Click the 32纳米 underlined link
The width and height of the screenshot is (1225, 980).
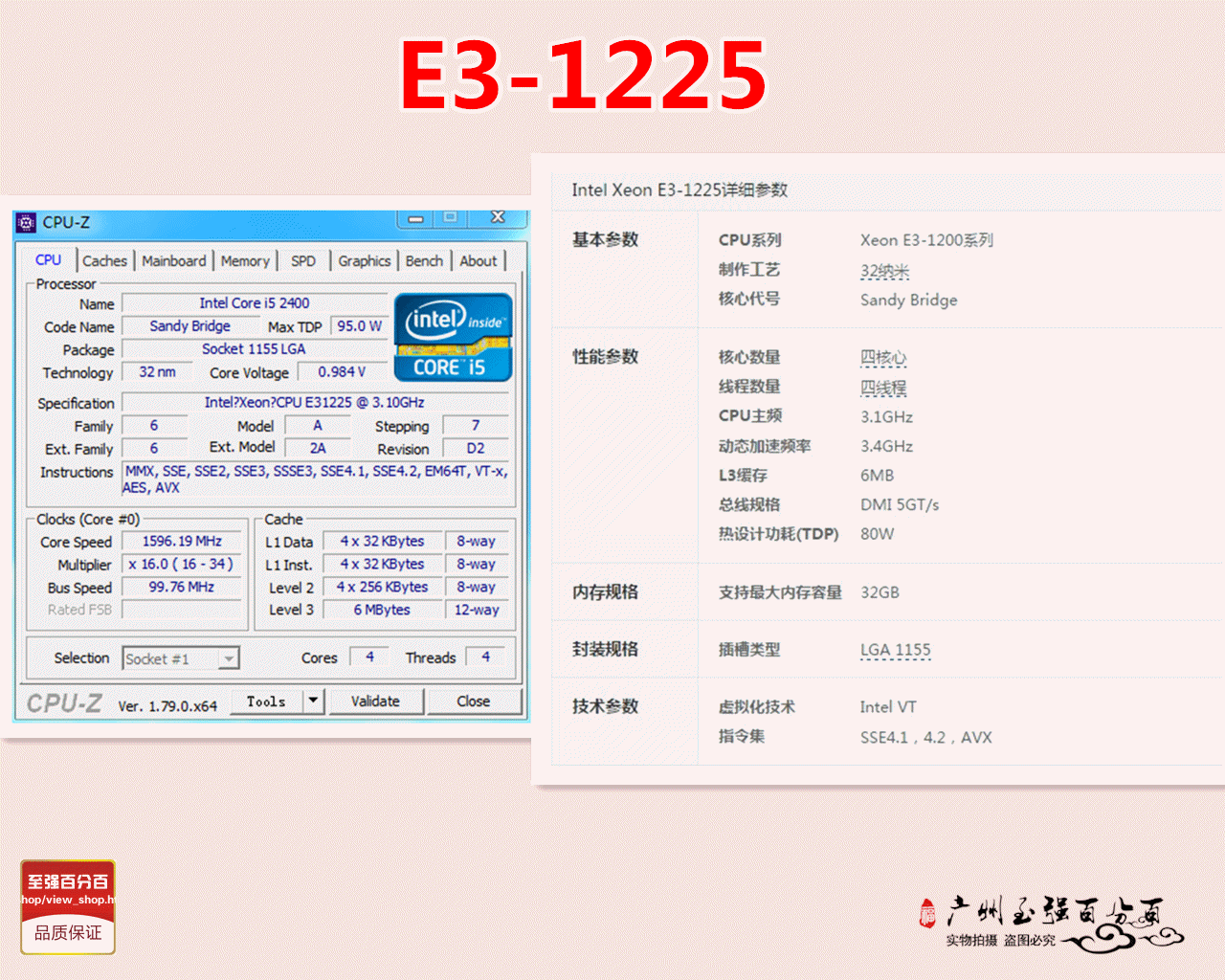[x=883, y=271]
